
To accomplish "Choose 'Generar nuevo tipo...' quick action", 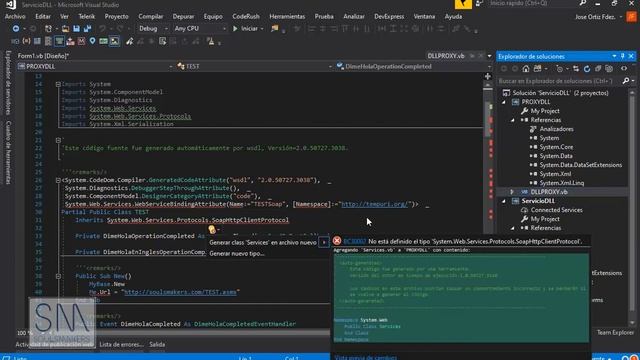I will (x=237, y=253).
